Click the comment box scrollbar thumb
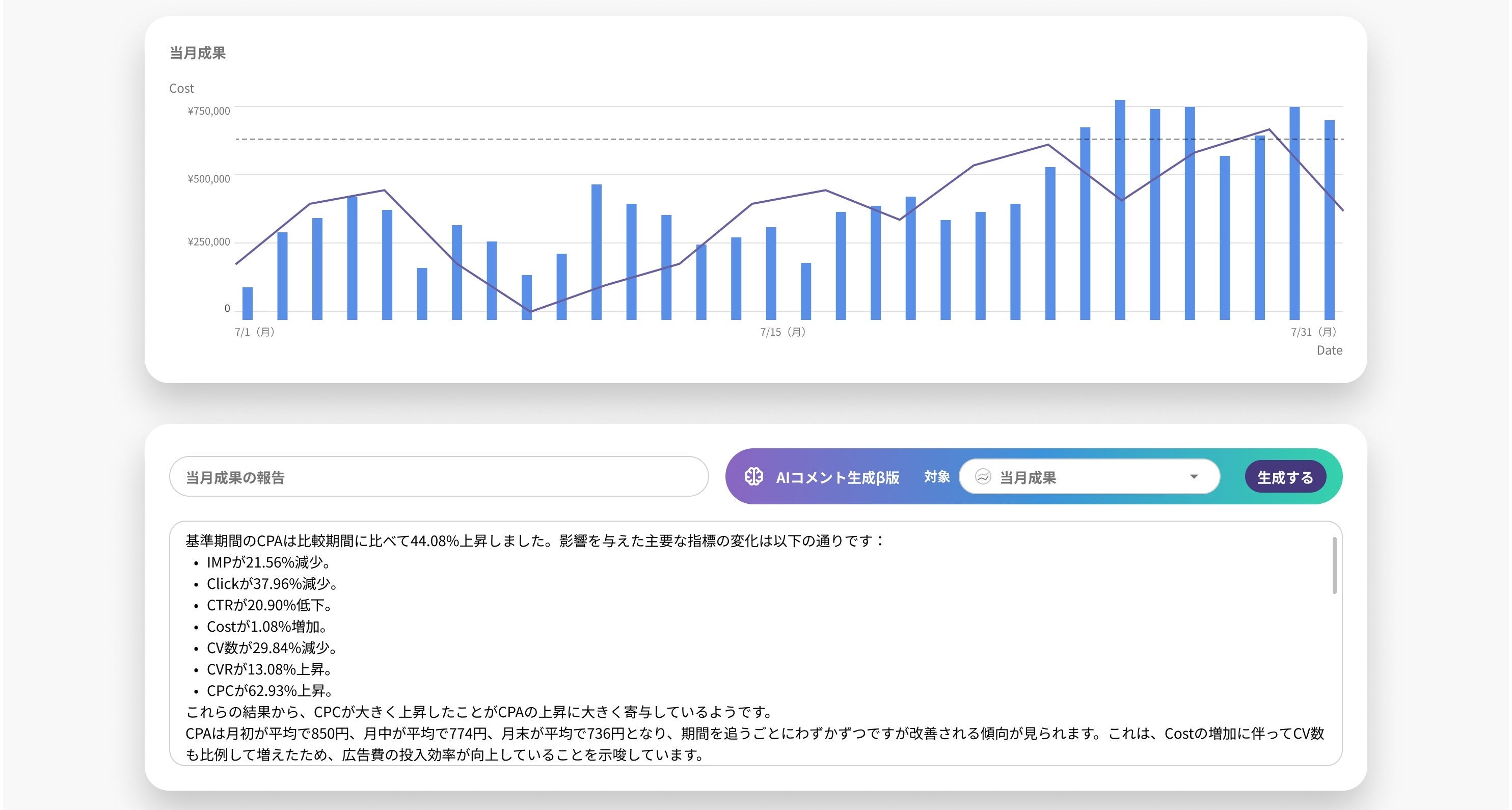This screenshot has height=810, width=1512. pos(1334,564)
